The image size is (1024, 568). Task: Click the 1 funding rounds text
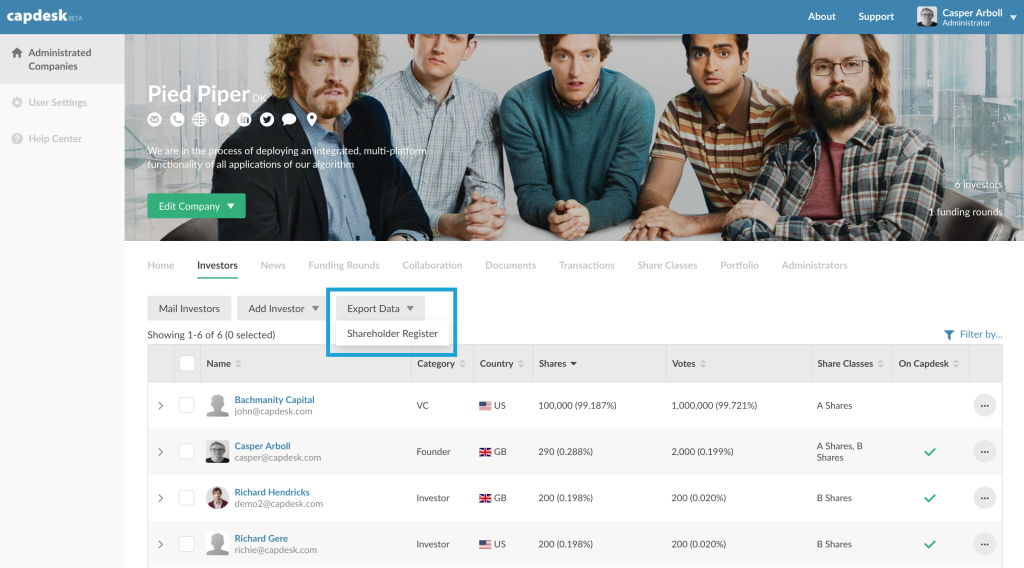[965, 212]
